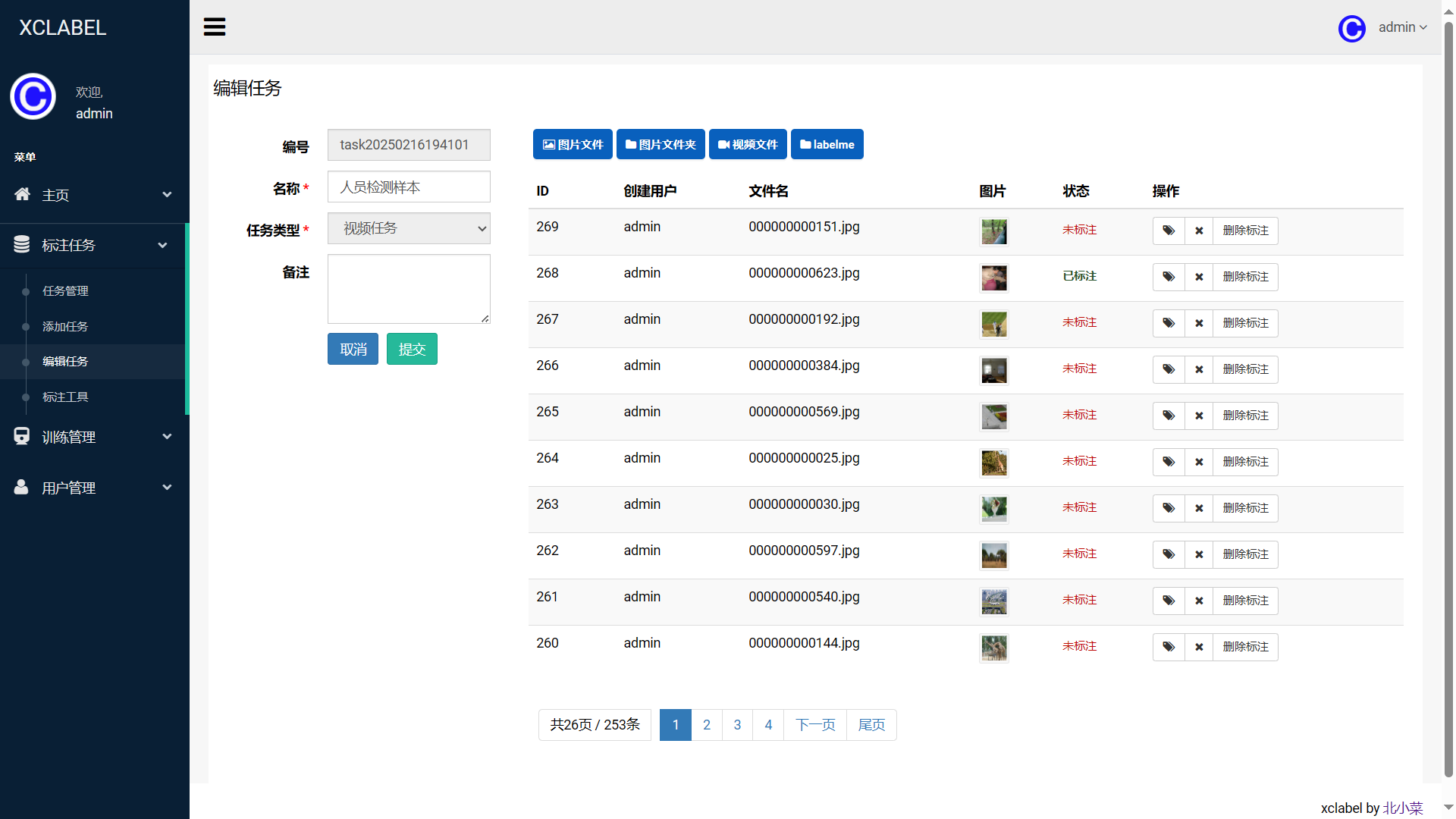Select 标注工具 sidebar item
This screenshot has height=819, width=1456.
click(65, 397)
